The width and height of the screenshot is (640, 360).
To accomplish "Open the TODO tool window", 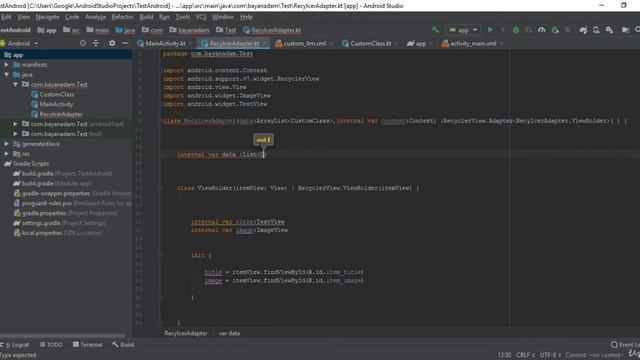I will tap(51, 344).
